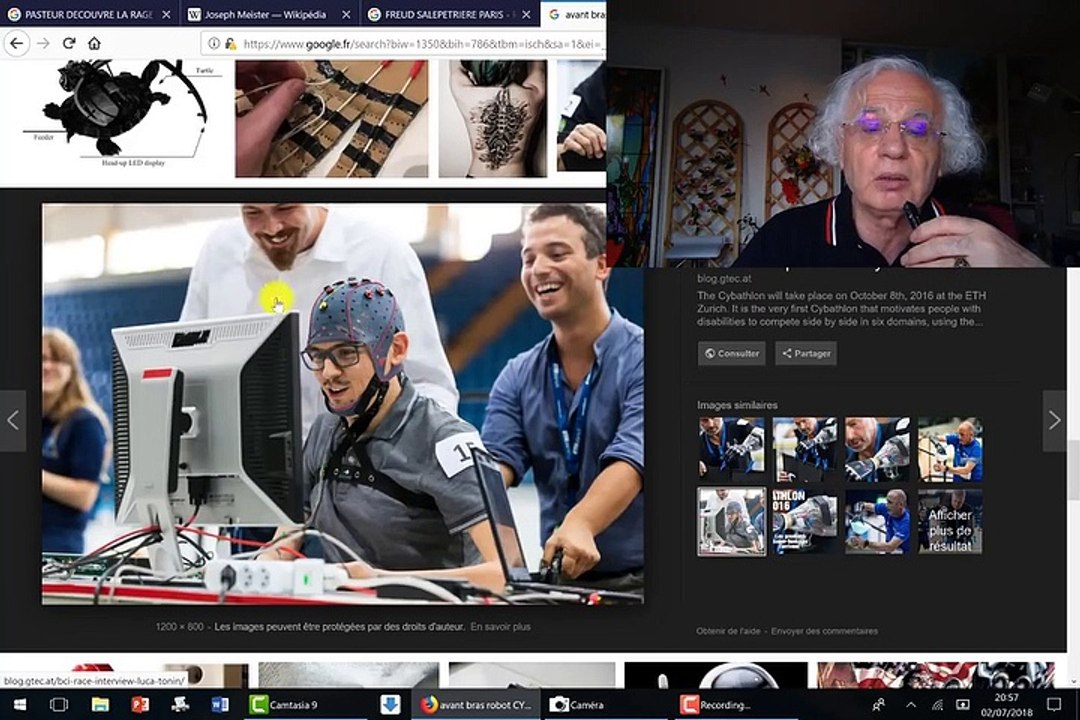This screenshot has width=1080, height=720.
Task: Open second similar image in top row
Action: 804,449
